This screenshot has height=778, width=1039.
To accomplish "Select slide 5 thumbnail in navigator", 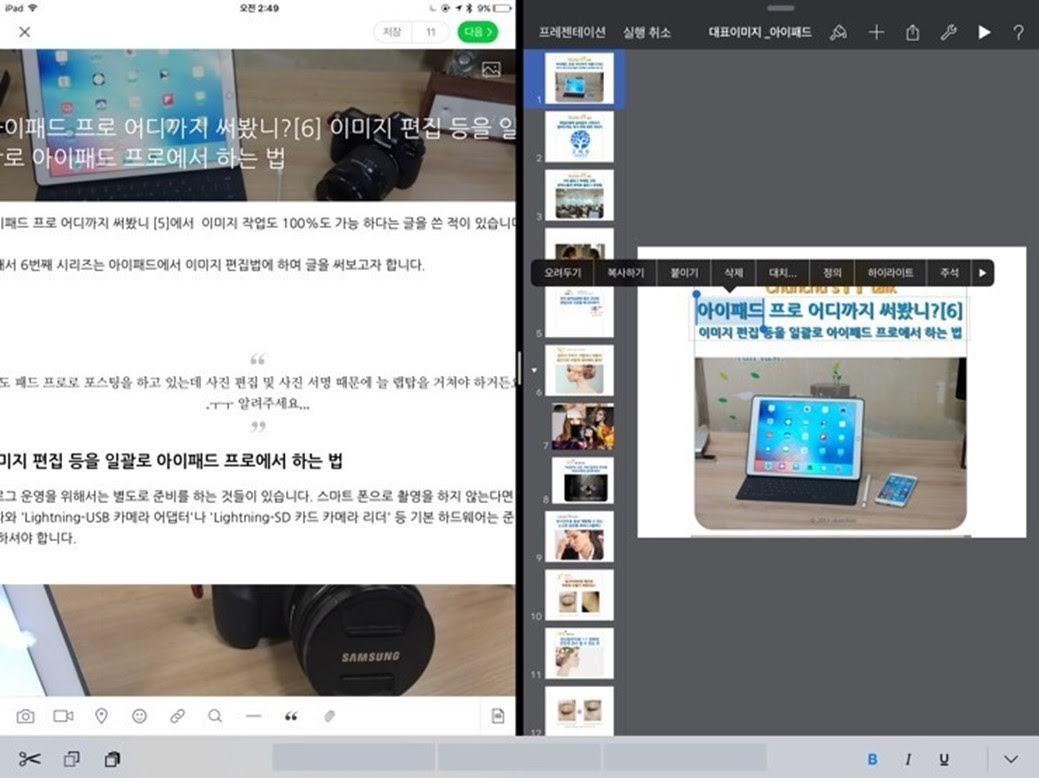I will pyautogui.click(x=578, y=311).
